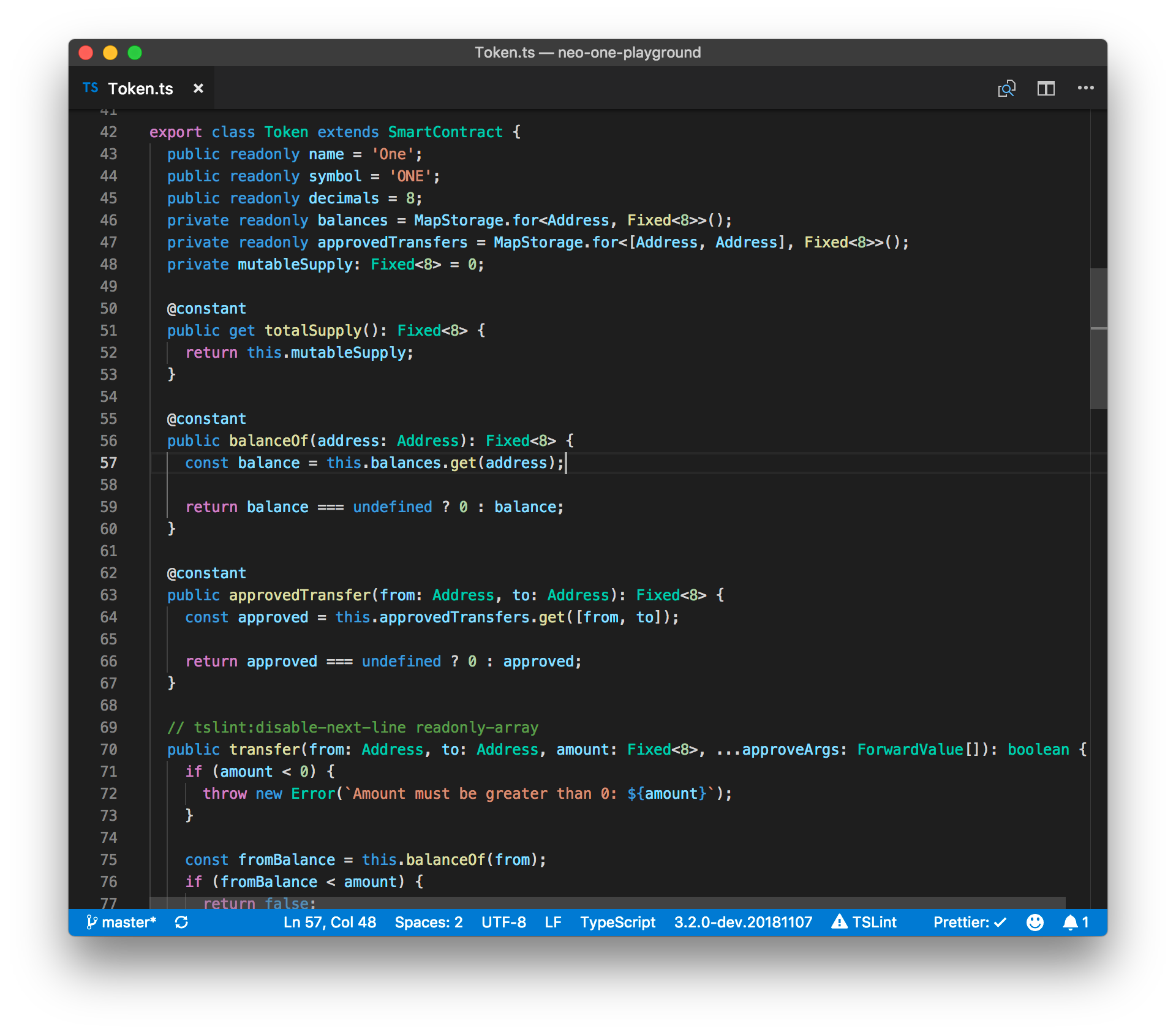Open go-to-line via Ln 57, Col 48

330,922
